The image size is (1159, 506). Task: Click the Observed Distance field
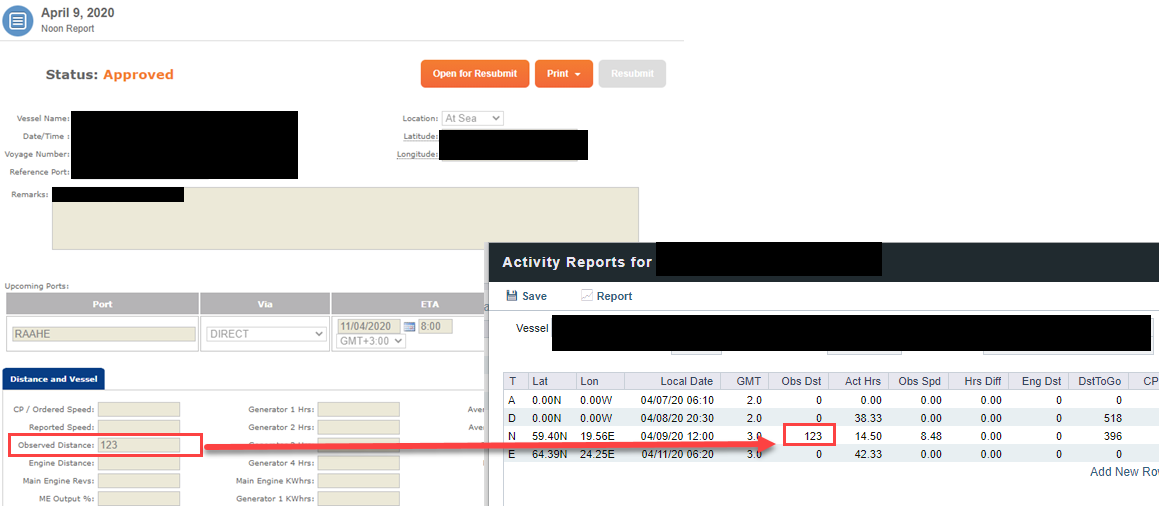coord(138,445)
